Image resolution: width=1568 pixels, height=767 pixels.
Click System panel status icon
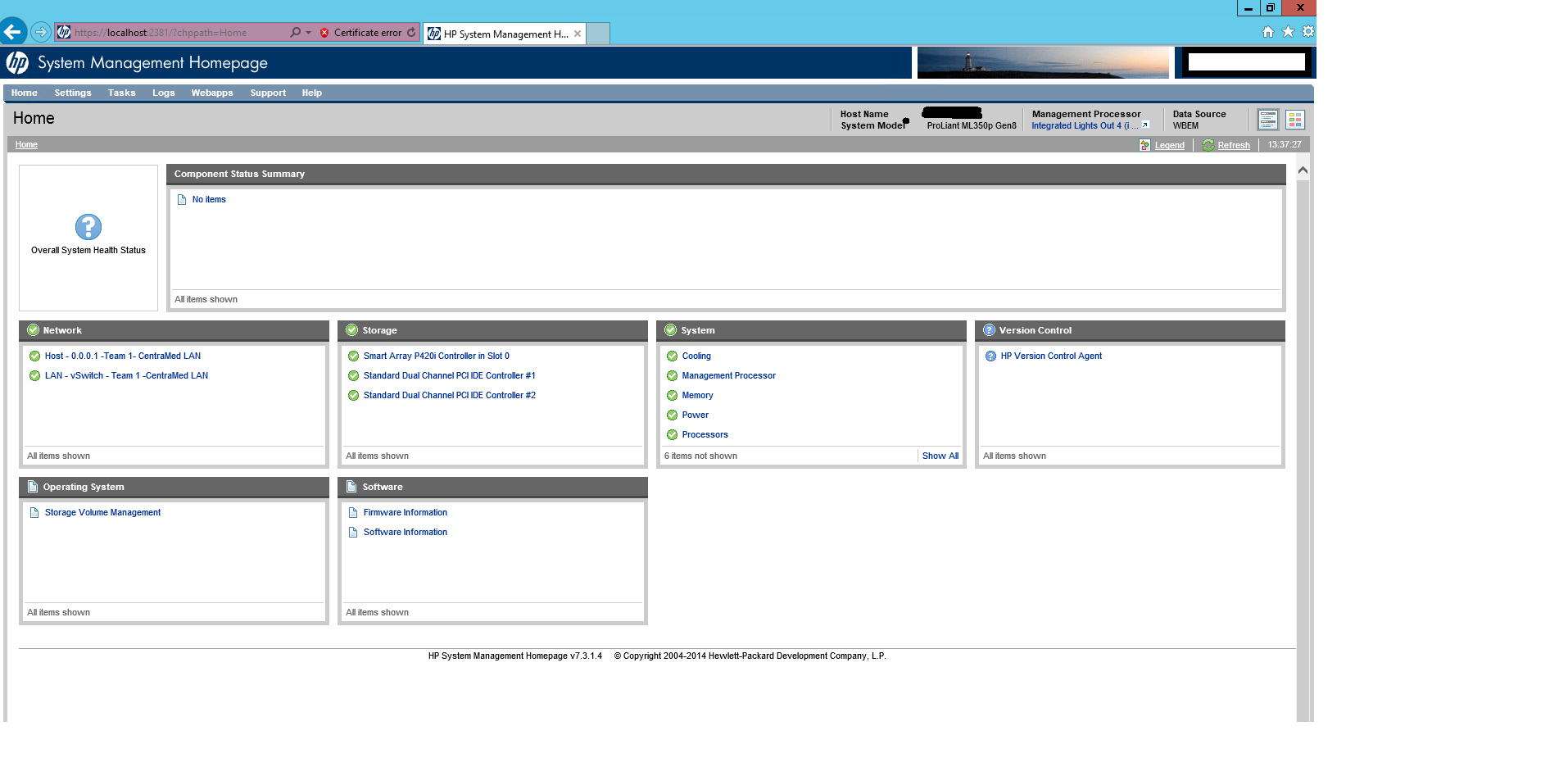(671, 330)
